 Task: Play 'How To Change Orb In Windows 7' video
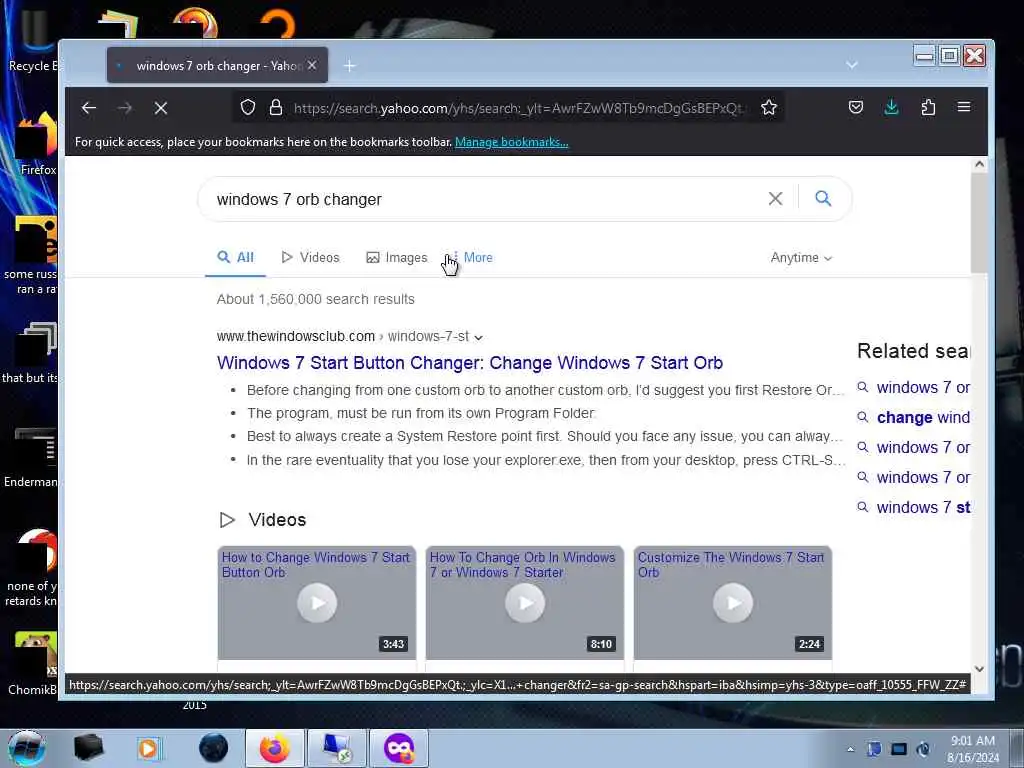point(525,603)
